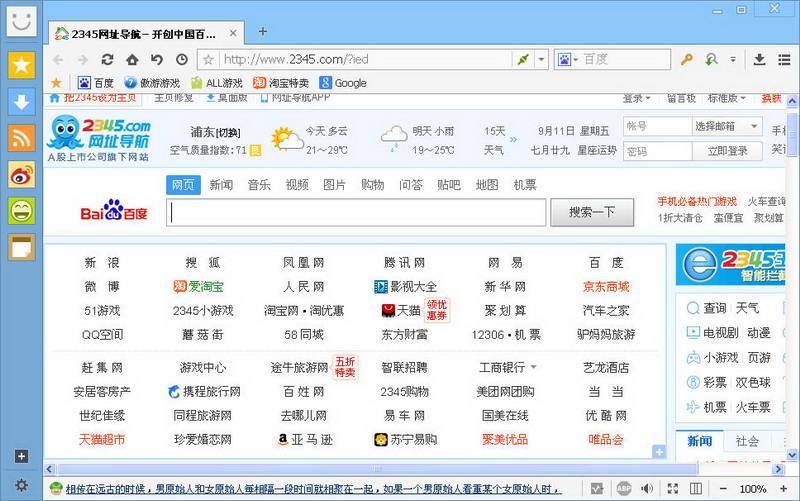Open the search engine dropdown beside 百度
Viewport: 800px width, 501px height.
point(567,59)
